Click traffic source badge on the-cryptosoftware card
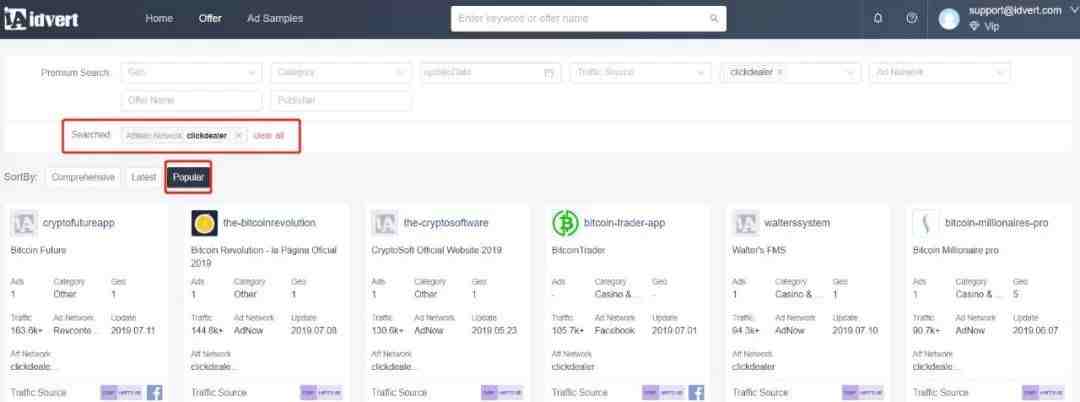Image resolution: width=1080 pixels, height=402 pixels. [x=501, y=392]
